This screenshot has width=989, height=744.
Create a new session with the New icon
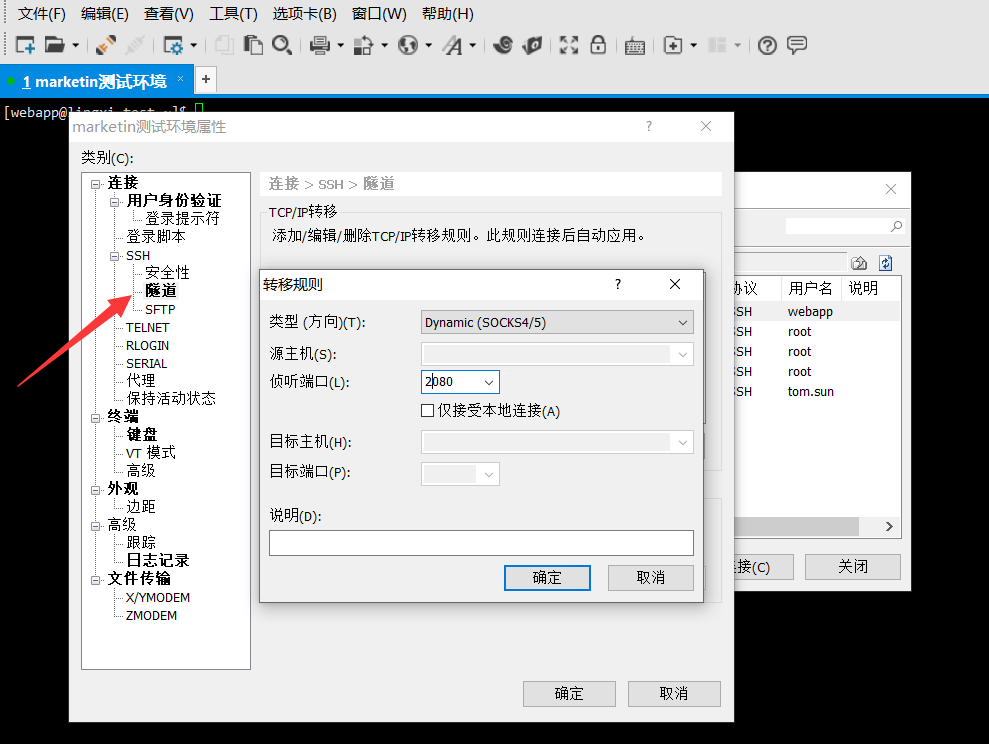coord(23,45)
